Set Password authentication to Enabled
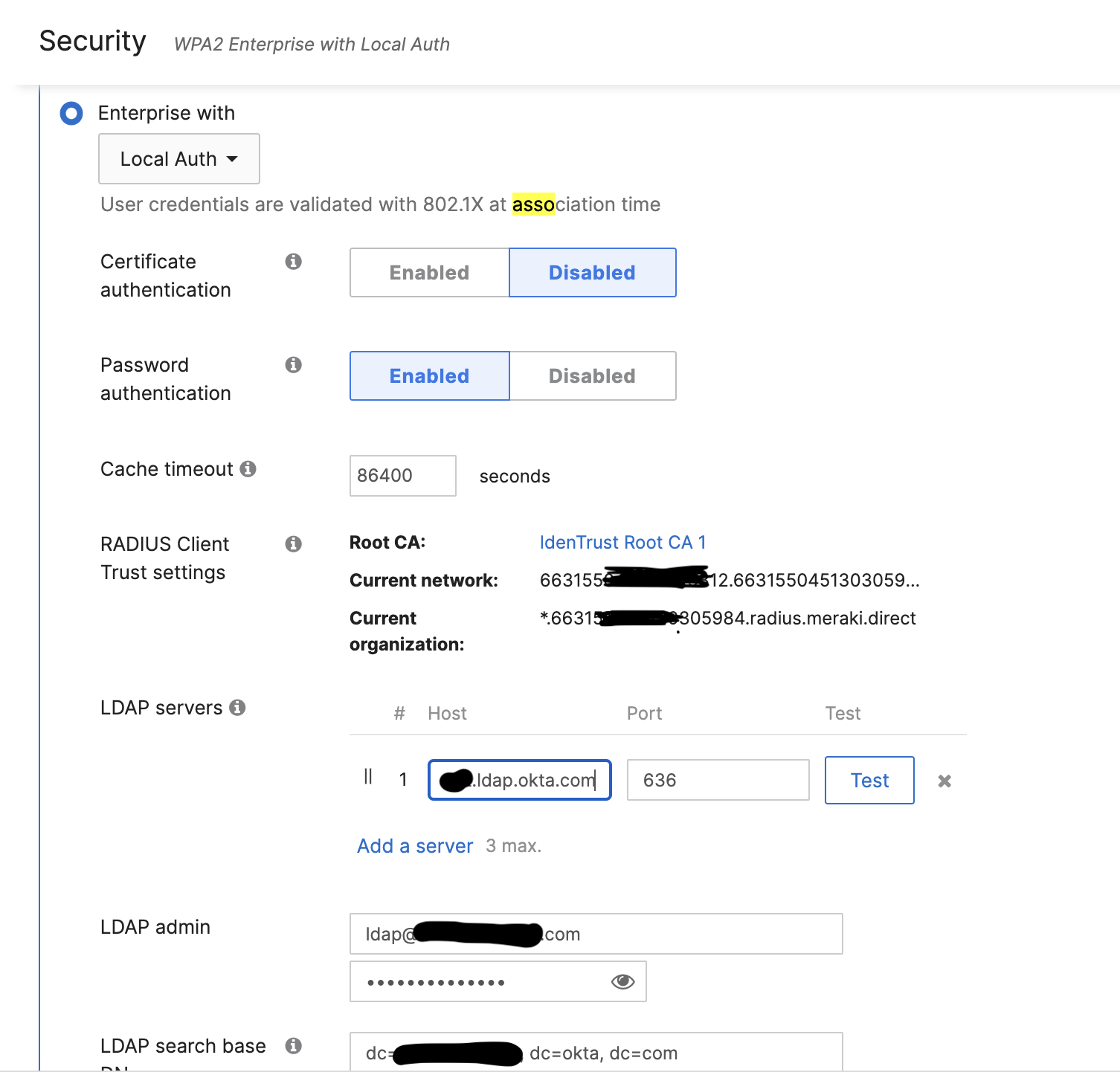Image resolution: width=1120 pixels, height=1078 pixels. [x=429, y=376]
